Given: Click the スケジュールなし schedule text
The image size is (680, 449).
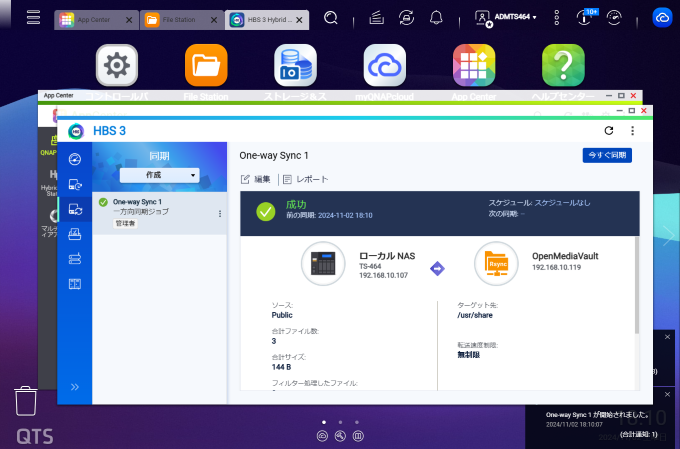Looking at the screenshot, I should 562,203.
